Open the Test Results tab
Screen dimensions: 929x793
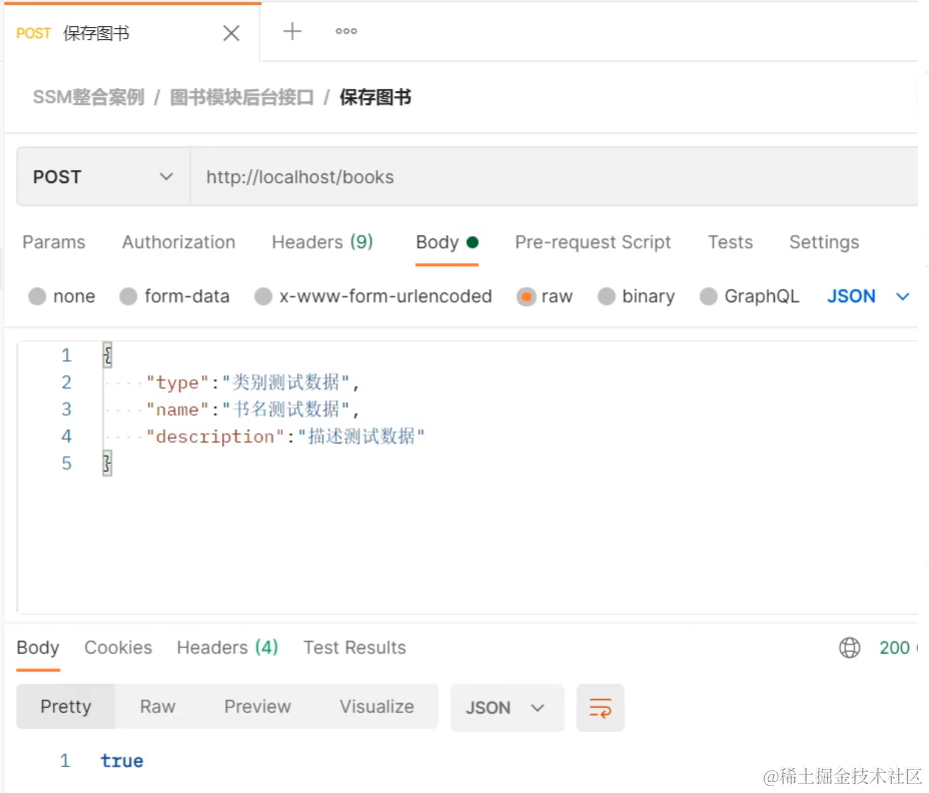coord(355,648)
